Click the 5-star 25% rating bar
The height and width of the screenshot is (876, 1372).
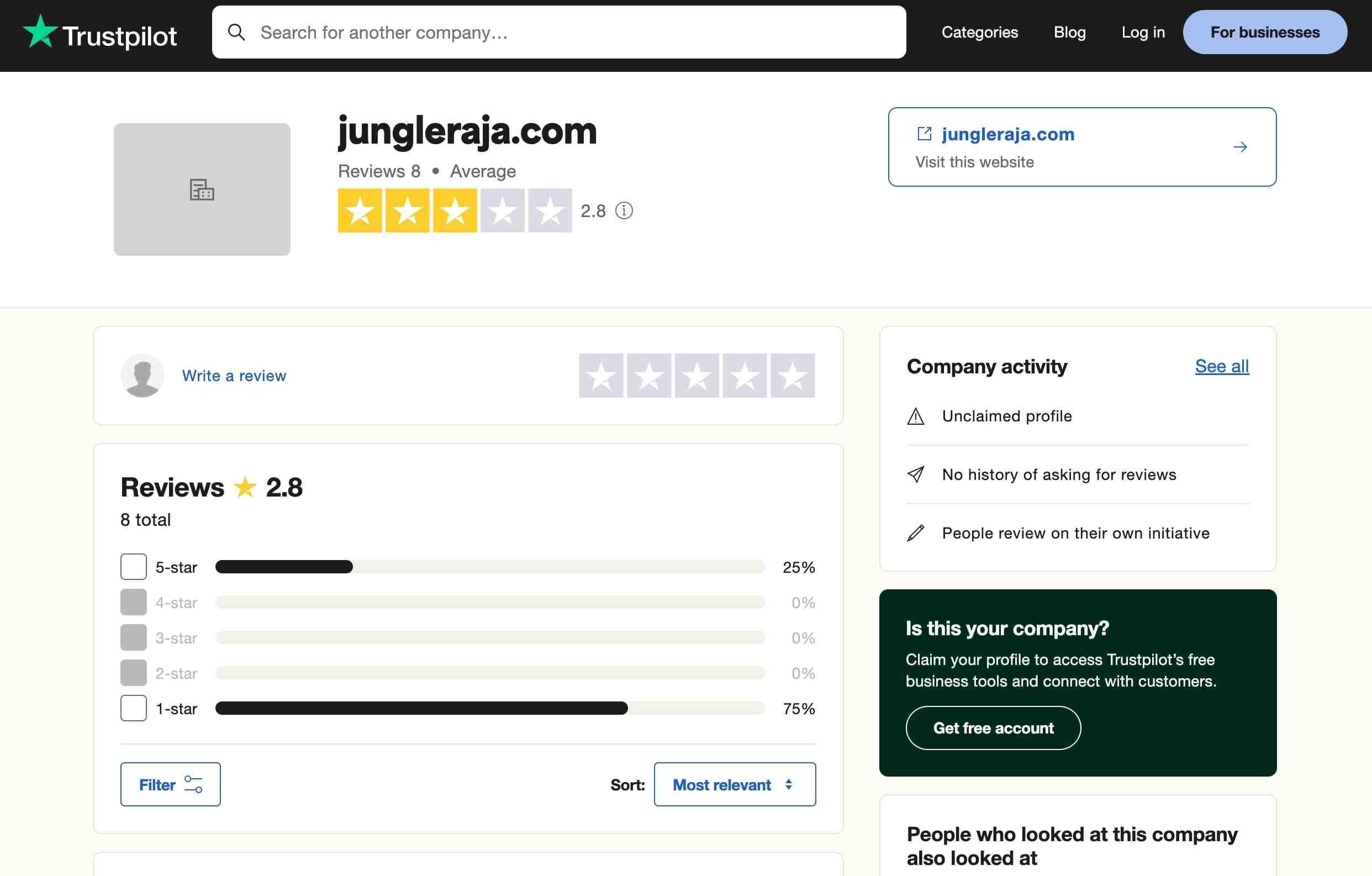pyautogui.click(x=490, y=567)
